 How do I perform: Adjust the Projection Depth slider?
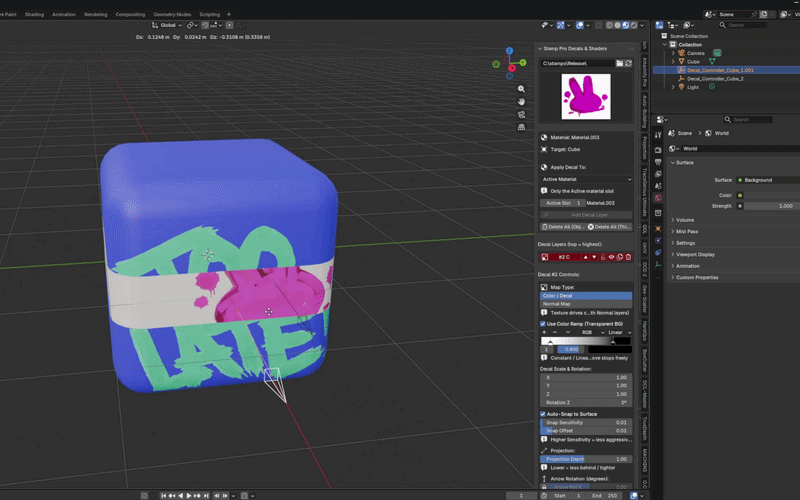586,459
